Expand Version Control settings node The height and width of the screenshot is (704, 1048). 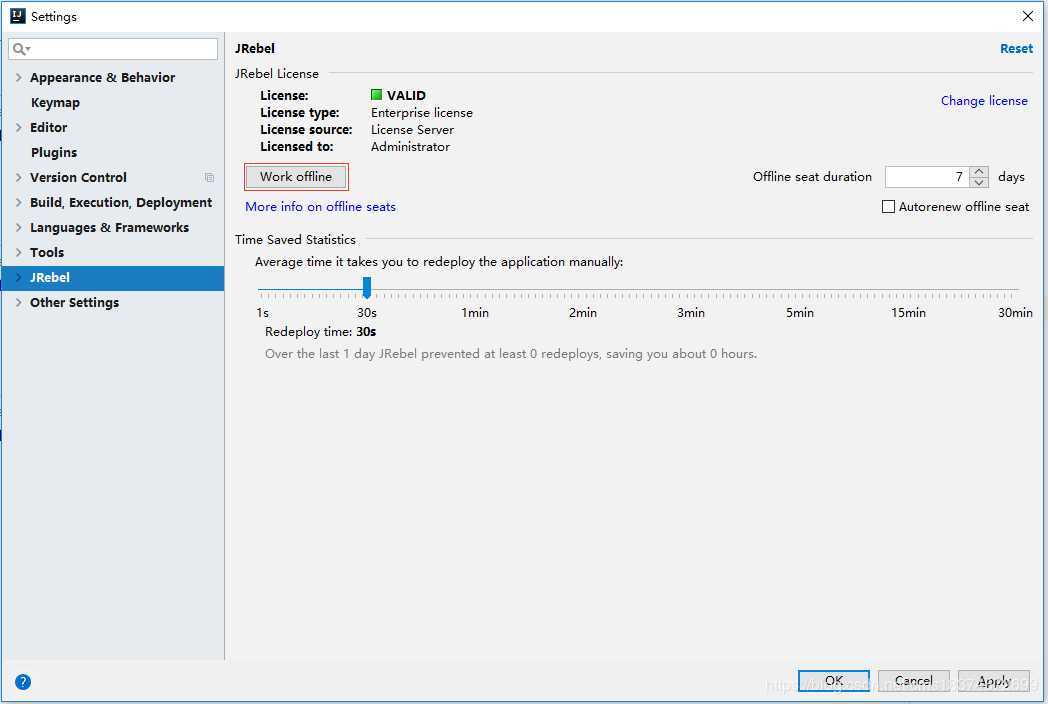(x=19, y=177)
